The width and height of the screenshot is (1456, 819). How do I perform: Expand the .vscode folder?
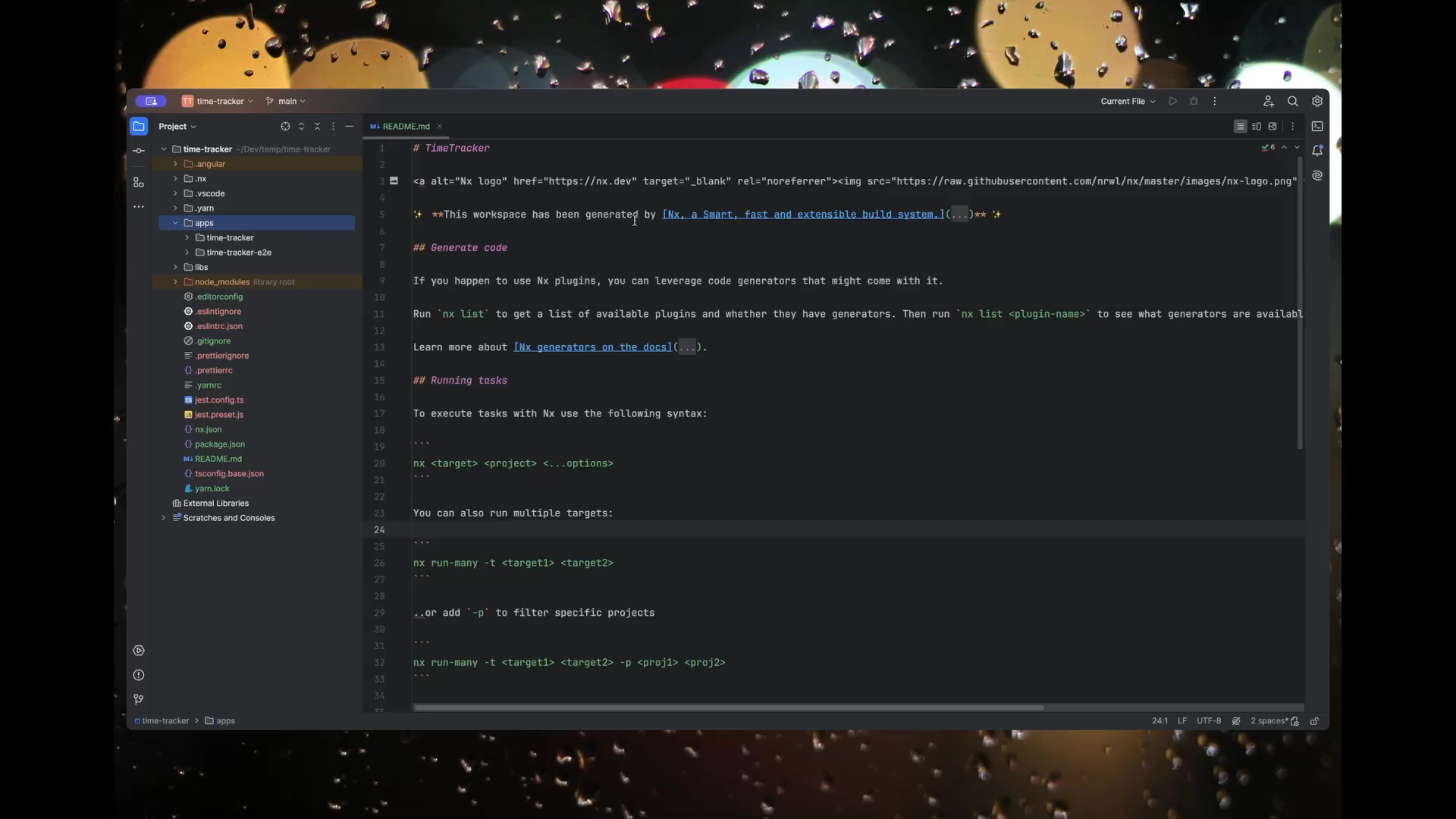point(175,193)
